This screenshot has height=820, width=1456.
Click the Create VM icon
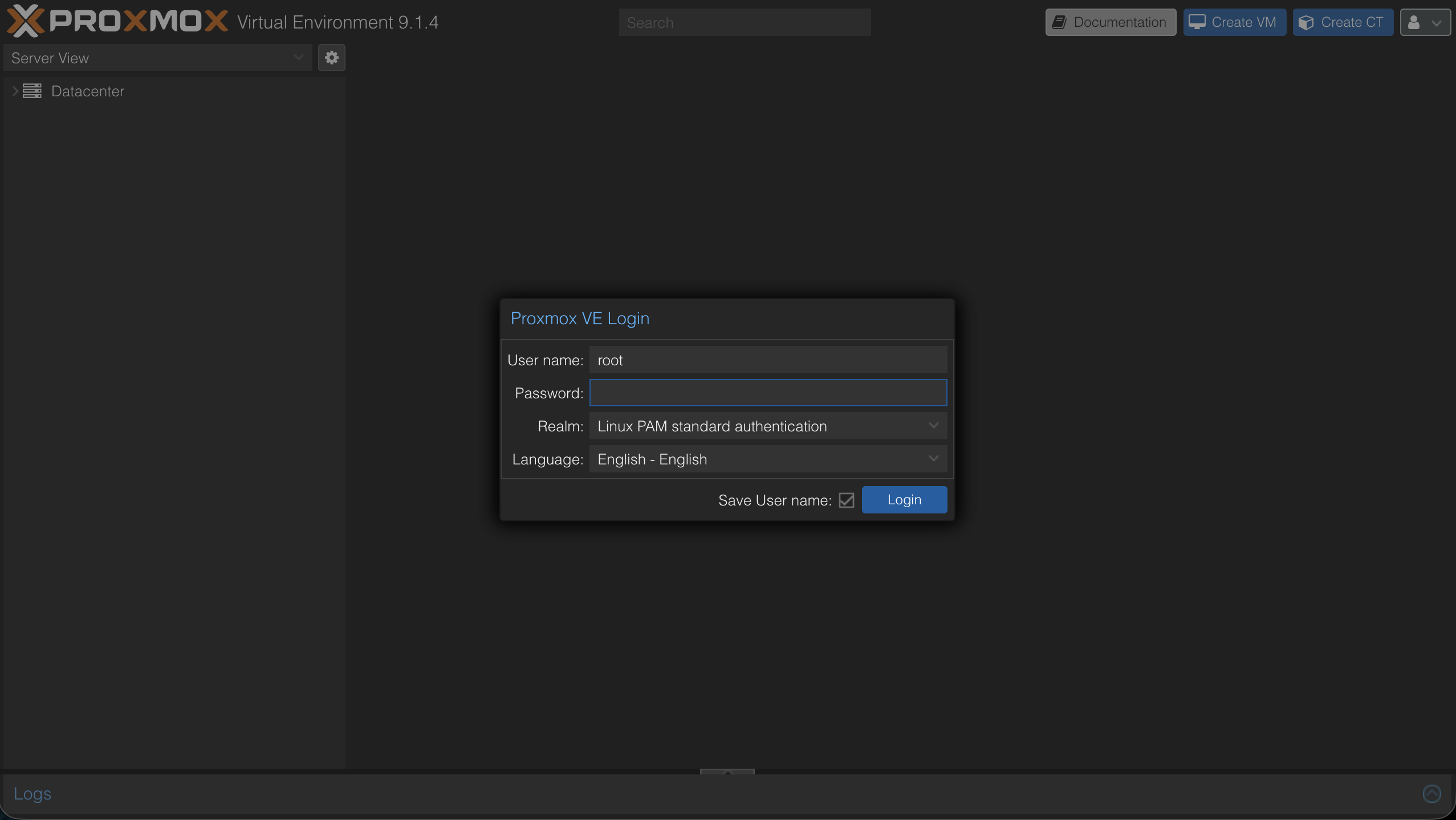point(1198,22)
